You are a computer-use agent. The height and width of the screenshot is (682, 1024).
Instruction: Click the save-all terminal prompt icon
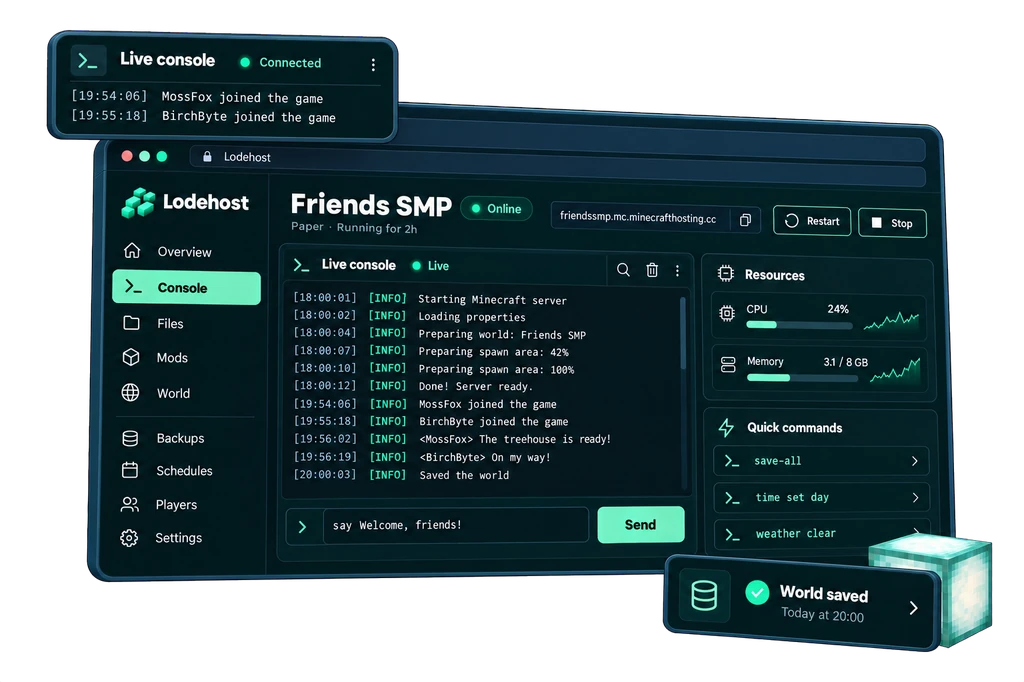(x=732, y=461)
